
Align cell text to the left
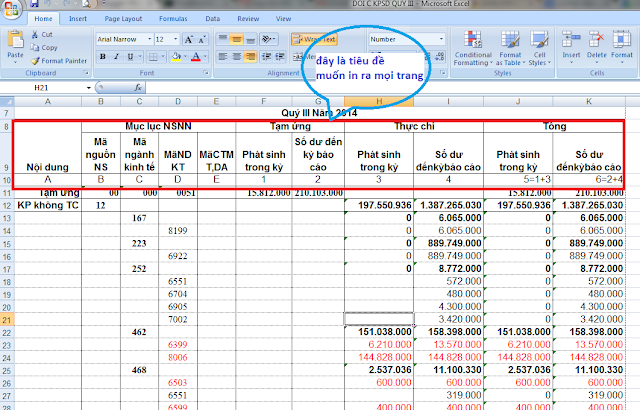tap(223, 57)
